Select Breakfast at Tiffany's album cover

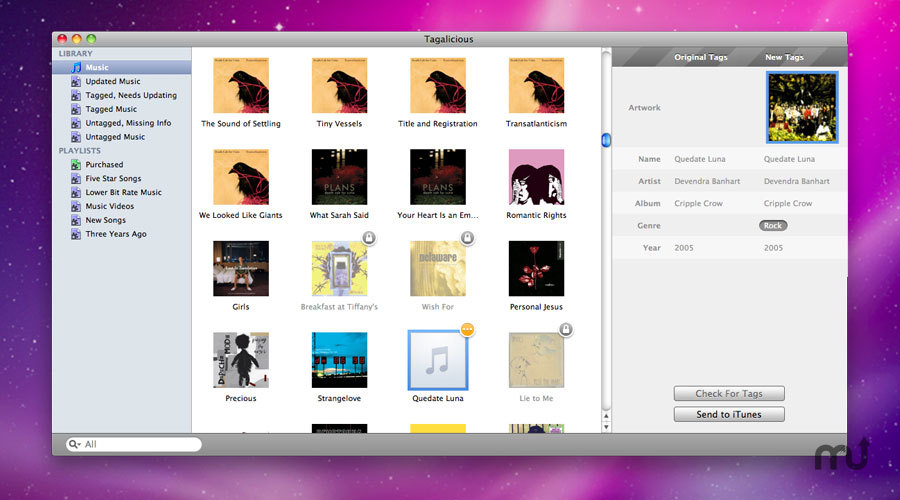pyautogui.click(x=339, y=269)
